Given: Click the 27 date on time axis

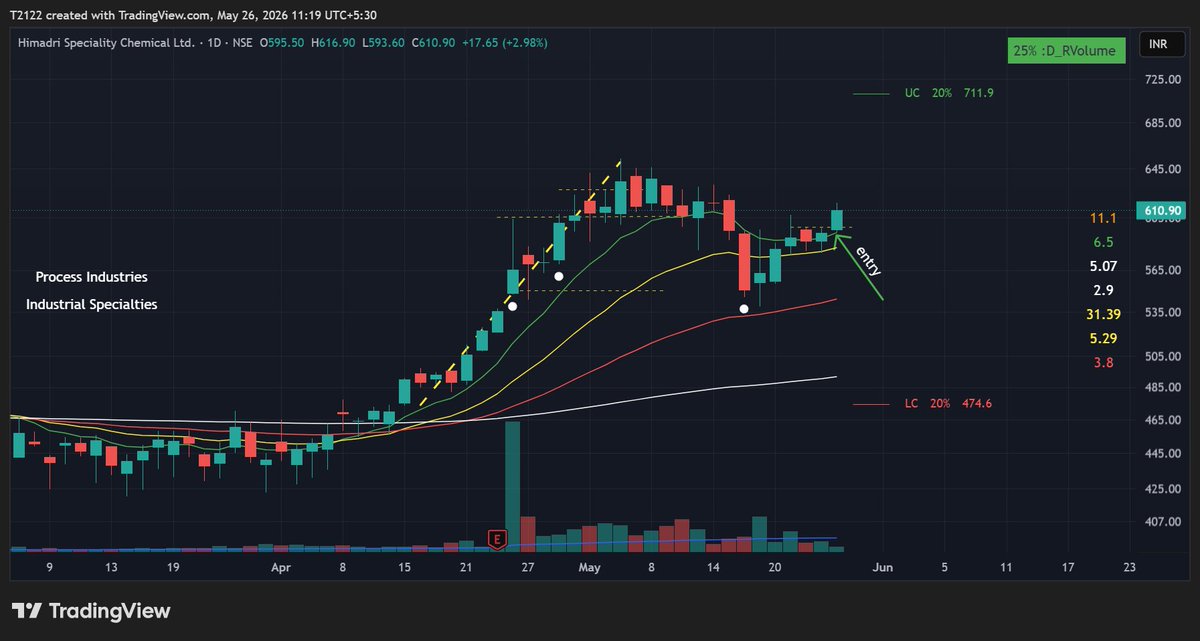Looking at the screenshot, I should click(528, 567).
